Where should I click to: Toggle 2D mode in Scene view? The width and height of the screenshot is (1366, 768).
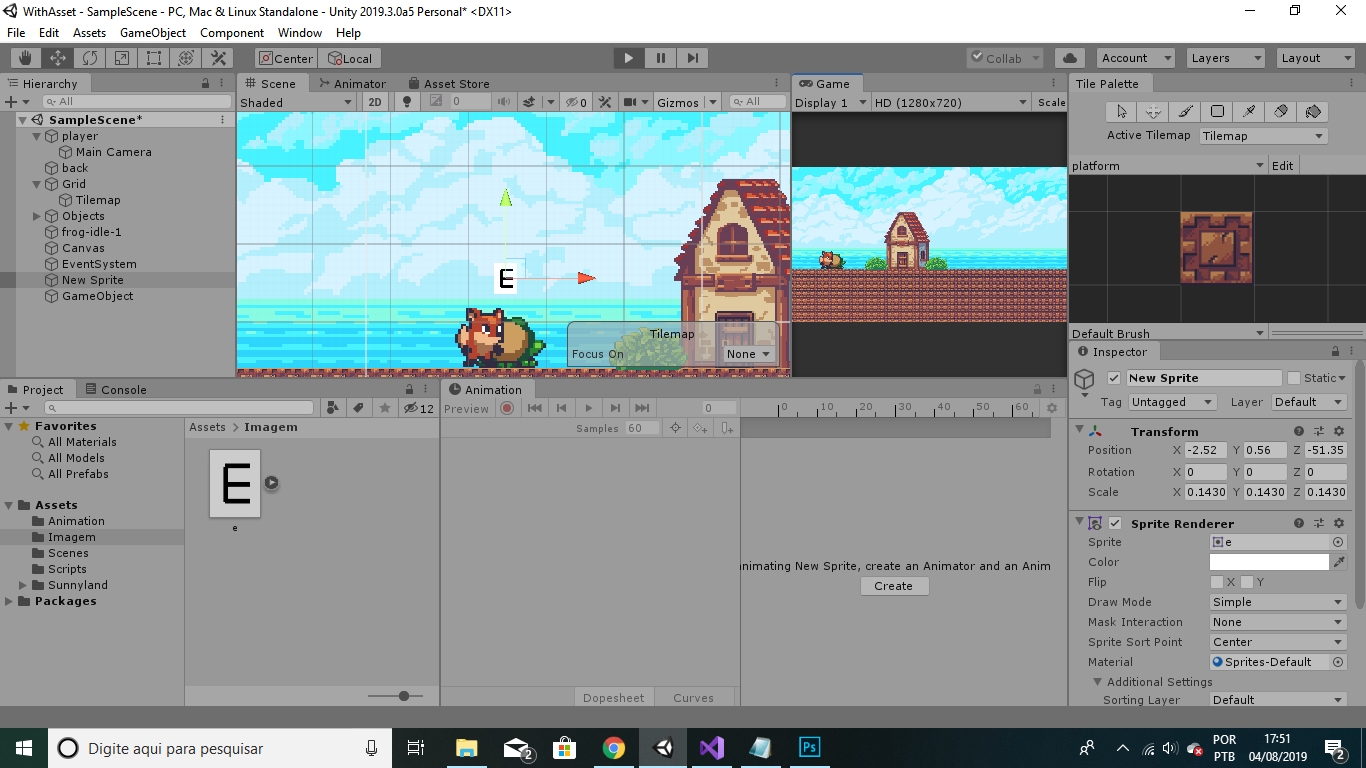click(x=375, y=102)
